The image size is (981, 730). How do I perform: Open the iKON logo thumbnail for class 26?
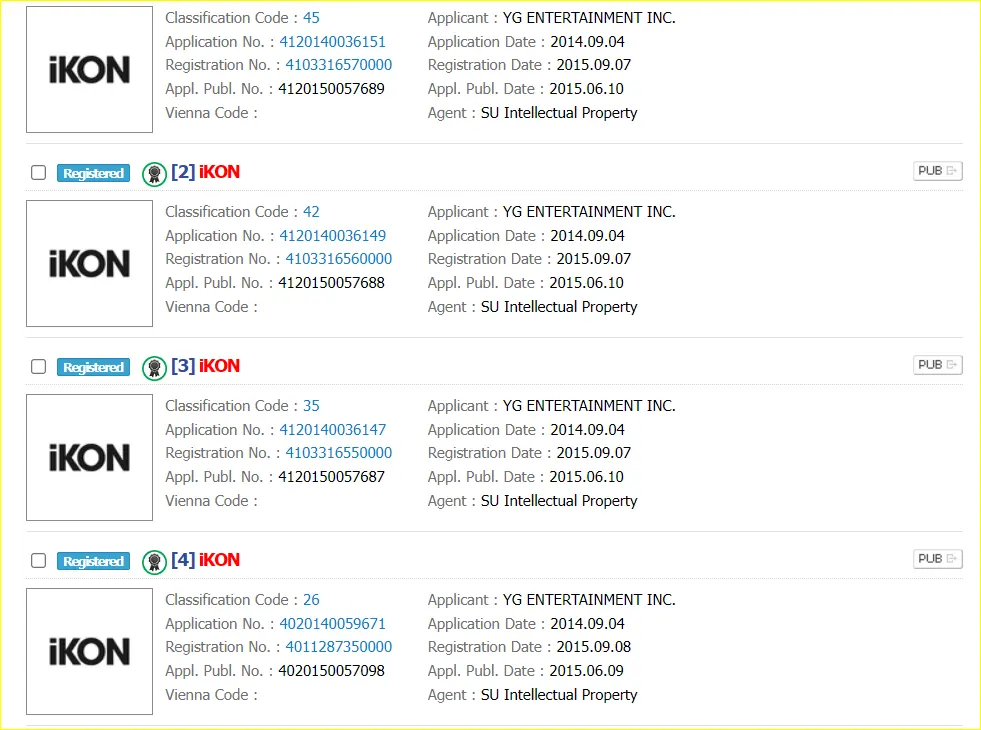[89, 652]
